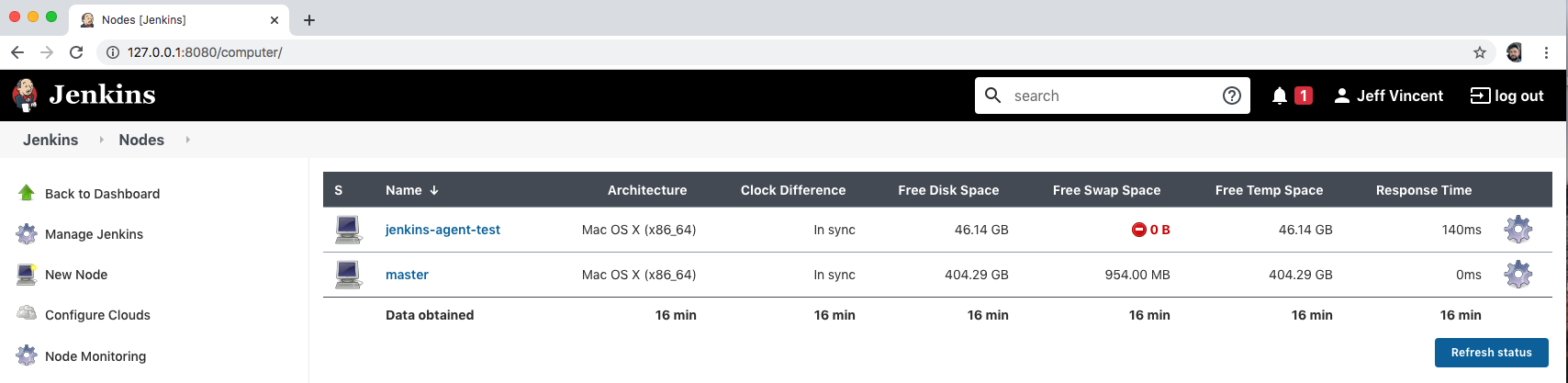Screen dimensions: 1568x383
Task: Focus the Jenkins search field
Action: 1113,96
